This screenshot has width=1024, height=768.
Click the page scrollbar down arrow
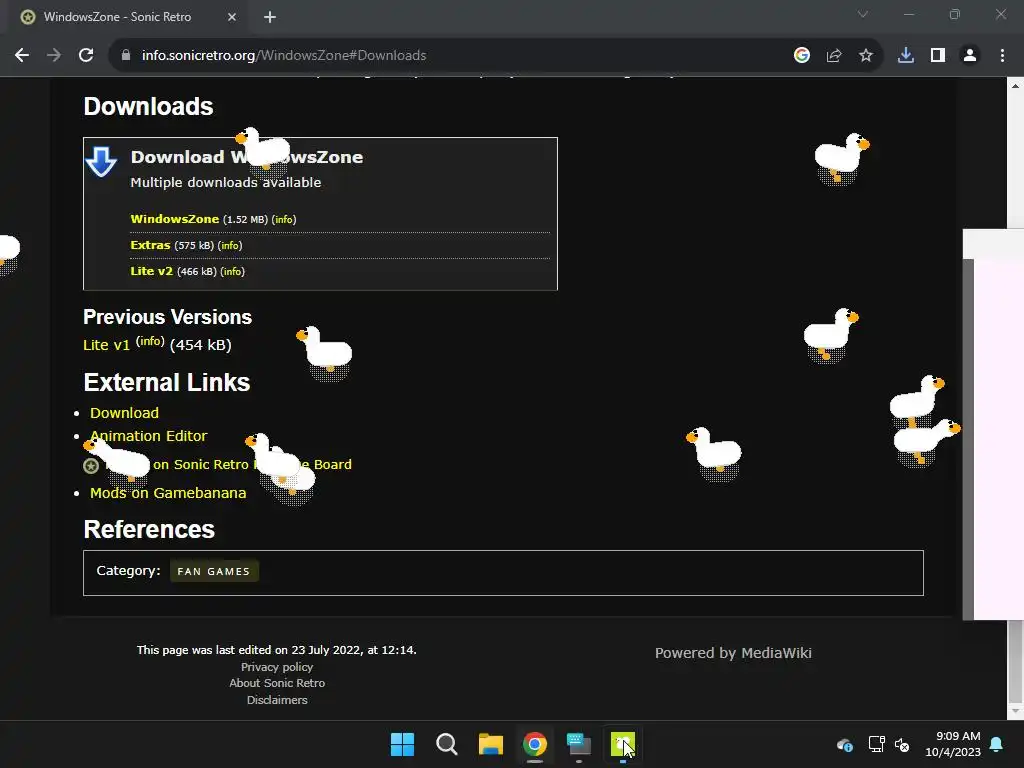pyautogui.click(x=1016, y=711)
